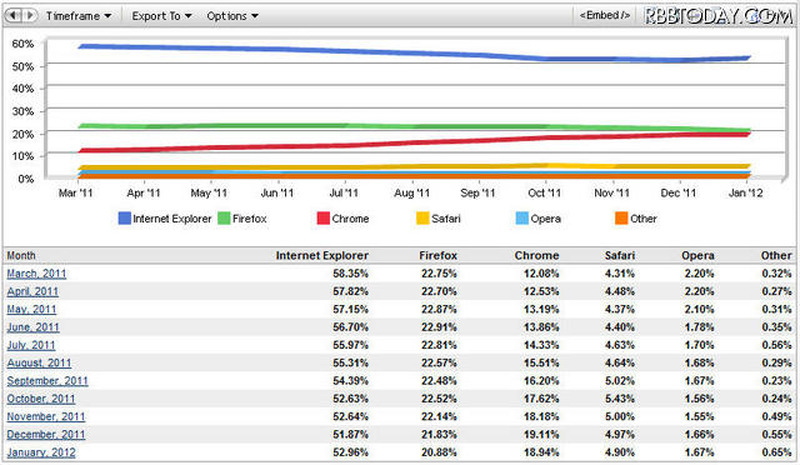The width and height of the screenshot is (800, 465).
Task: Open the Options dropdown
Action: point(232,16)
